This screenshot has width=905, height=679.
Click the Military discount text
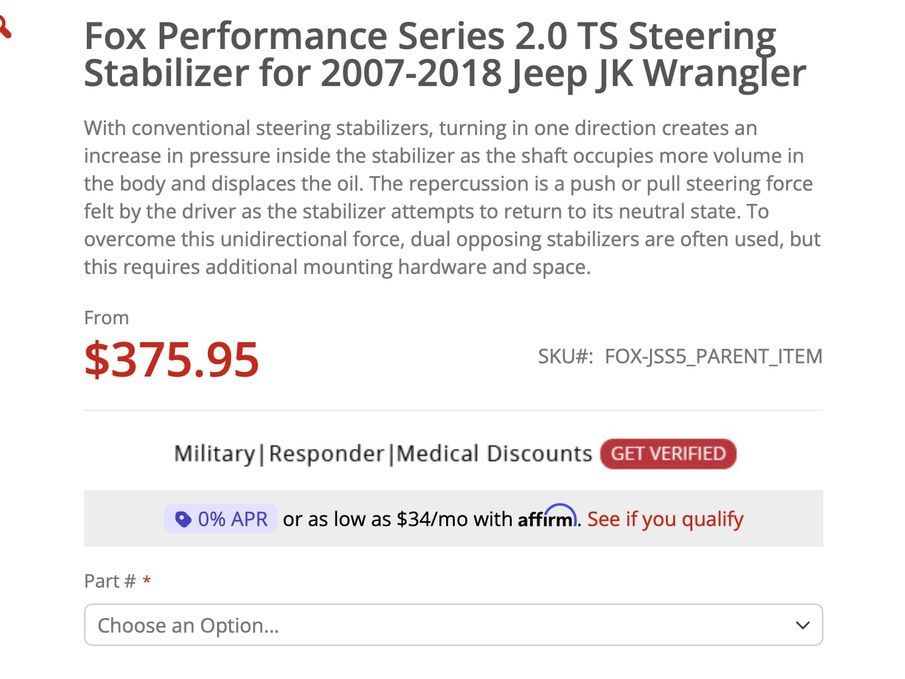pyautogui.click(x=214, y=454)
